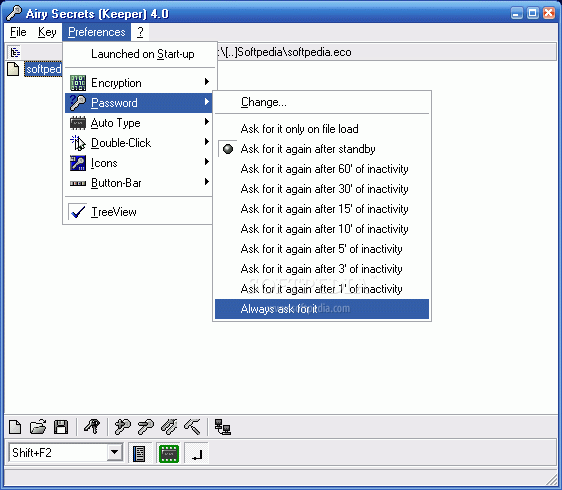Click the blue key icon beside Icons

click(x=78, y=163)
